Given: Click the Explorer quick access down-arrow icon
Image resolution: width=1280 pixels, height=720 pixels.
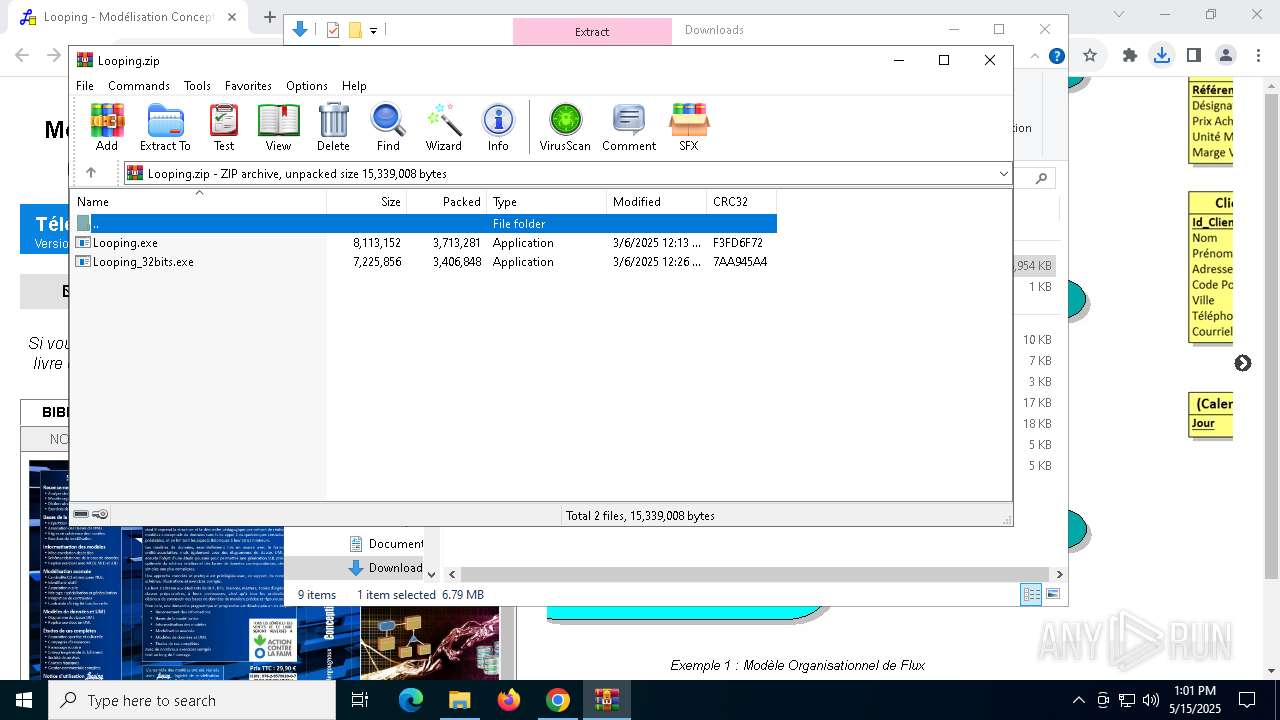Looking at the screenshot, I should tap(299, 30).
